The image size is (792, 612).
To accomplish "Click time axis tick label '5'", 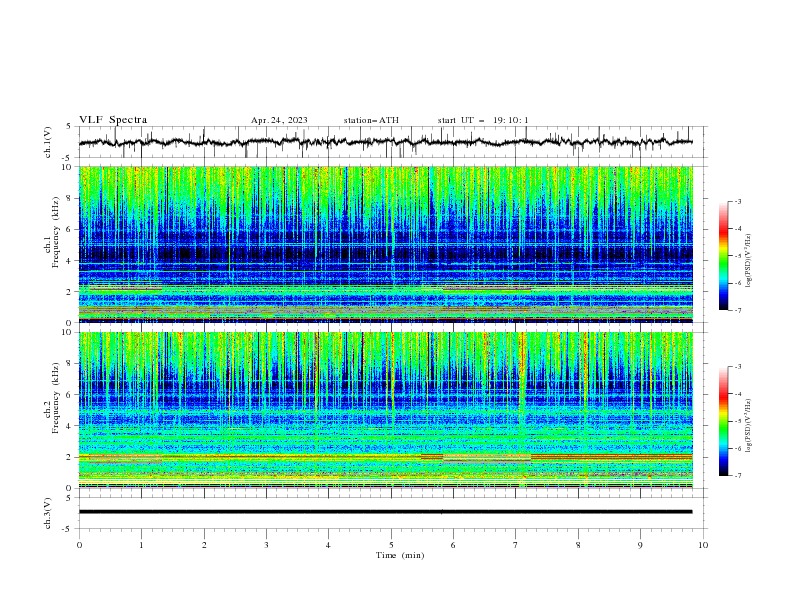I will tap(391, 545).
